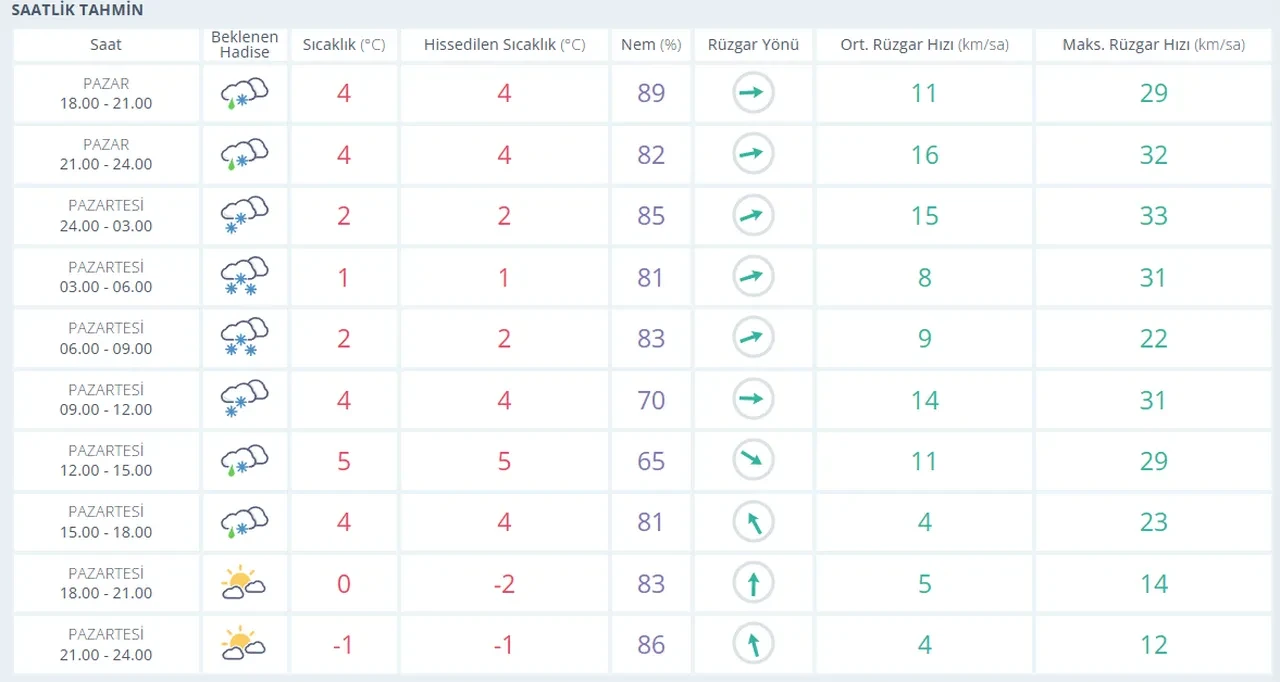Click the snow icon for Pazartesi 06.00 - 09.00
This screenshot has height=682, width=1280.
[244, 338]
